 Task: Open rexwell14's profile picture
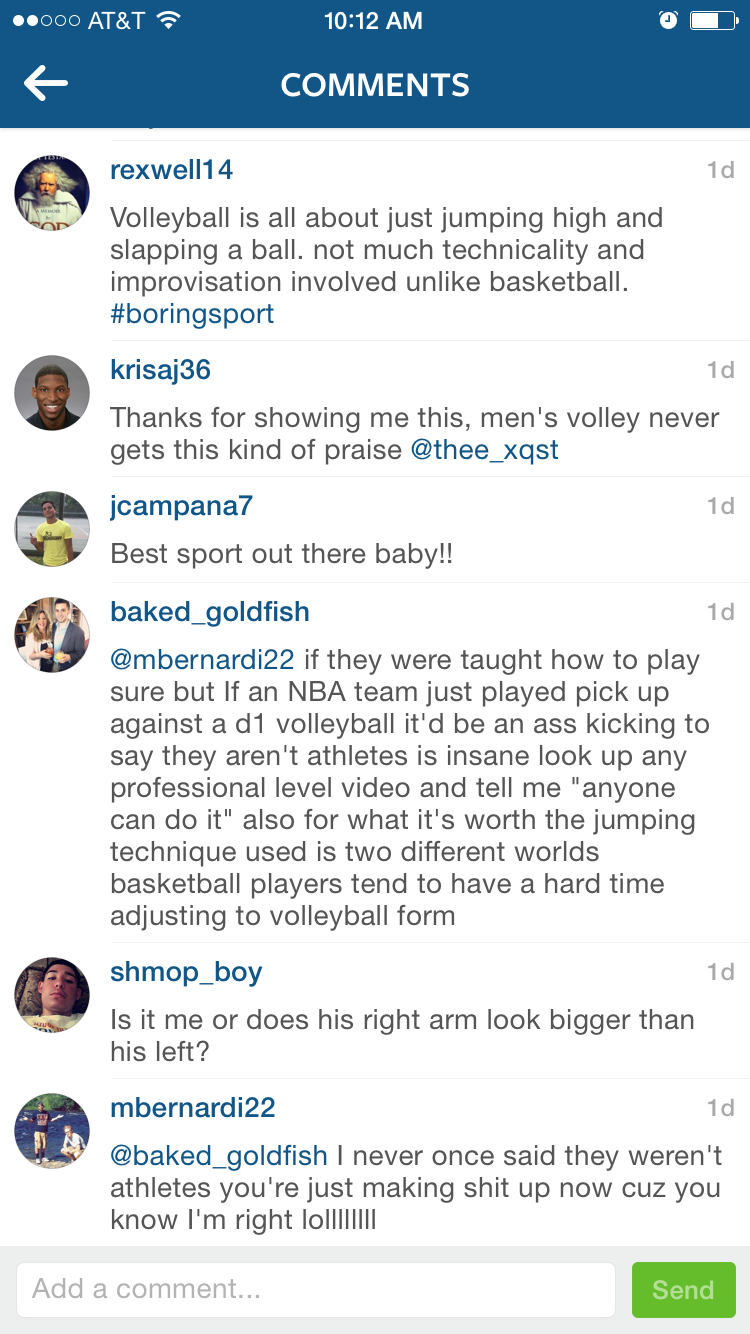tap(52, 193)
